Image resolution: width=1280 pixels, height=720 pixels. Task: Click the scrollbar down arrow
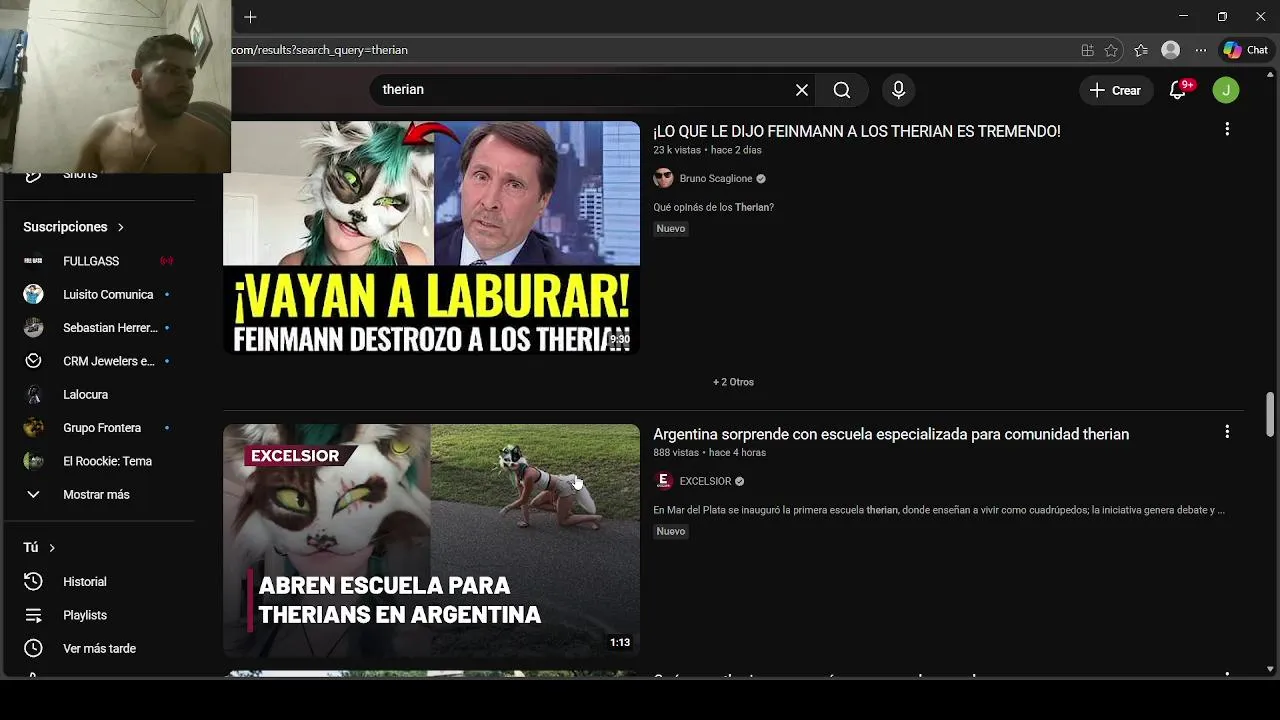click(x=1271, y=669)
